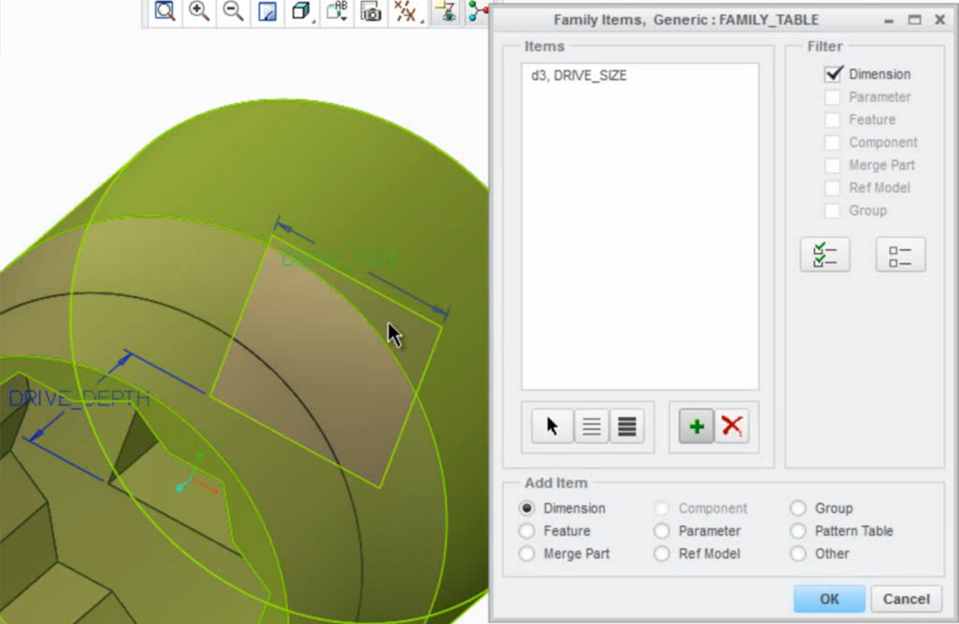Viewport: 959px width, 624px height.
Task: Click the show-names list icon with thin lines
Action: coord(591,426)
